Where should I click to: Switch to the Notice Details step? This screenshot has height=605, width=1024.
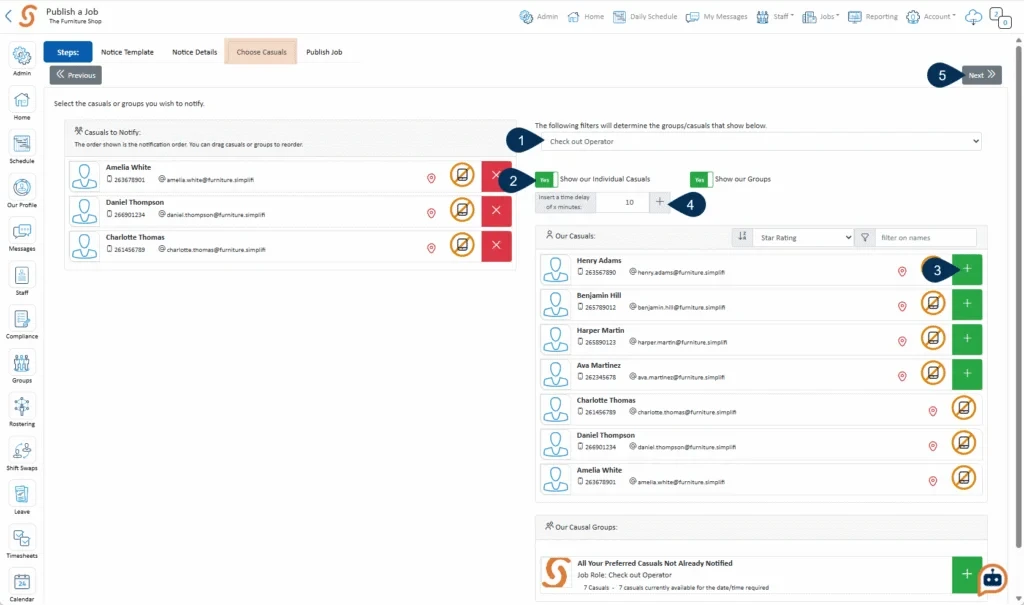195,52
